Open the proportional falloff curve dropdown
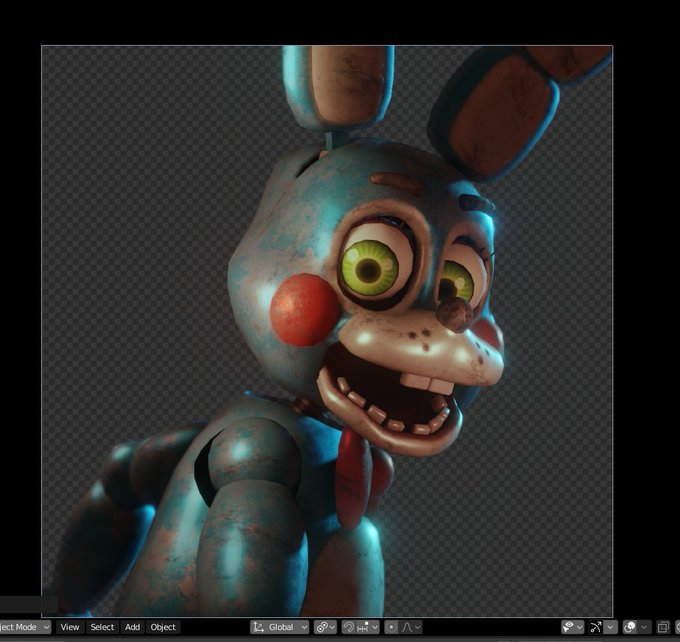680x642 pixels. [x=410, y=627]
